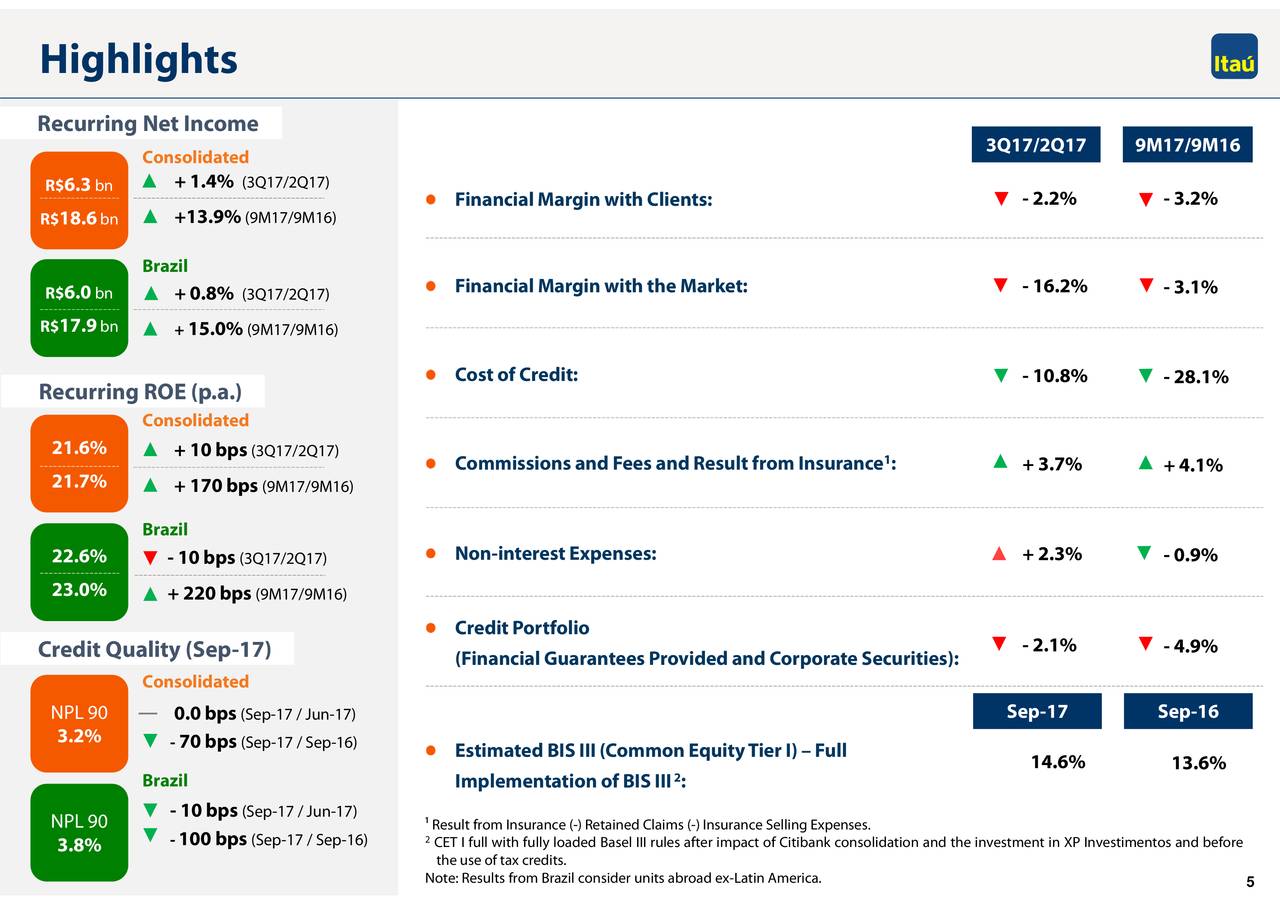Select the 3Q17/2Q17 column header
Image resolution: width=1280 pixels, height=905 pixels.
click(1035, 145)
